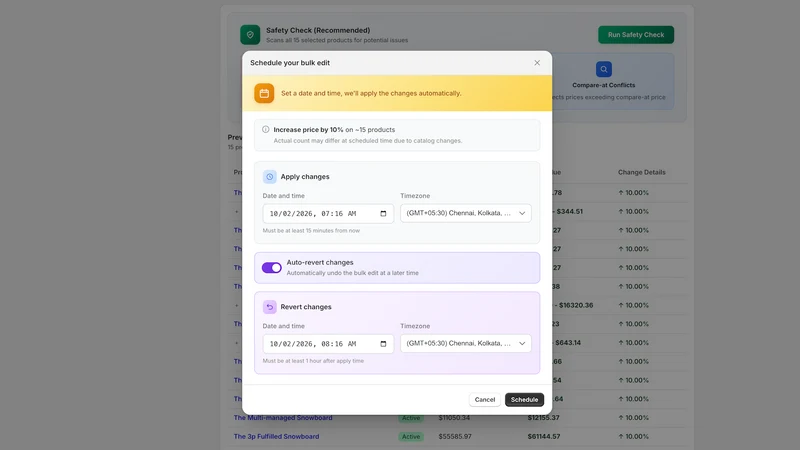
Task: Close the Schedule your bulk edit dialog
Action: point(537,63)
